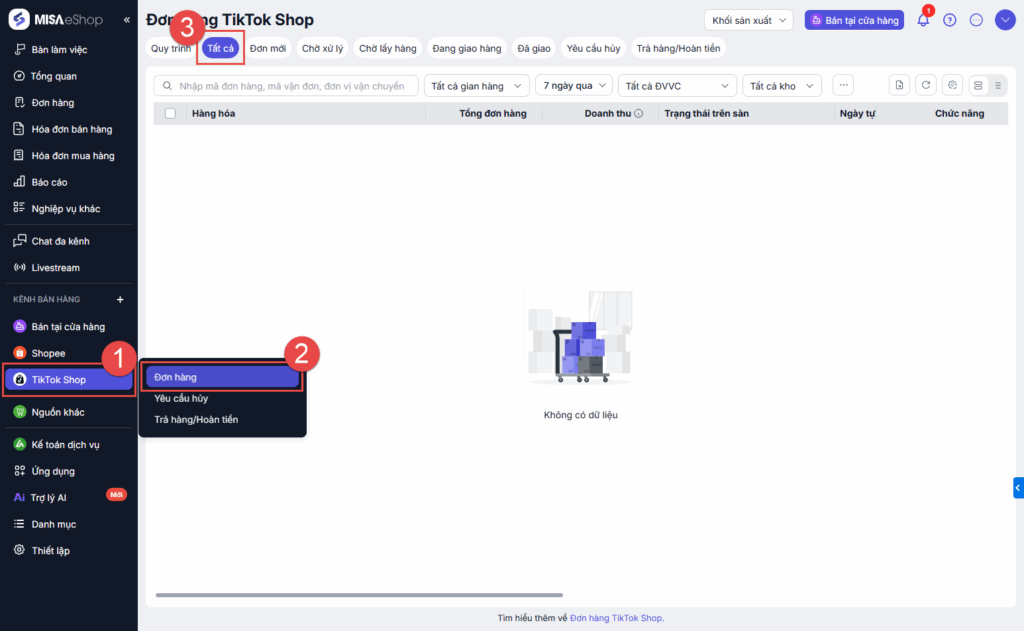1024x631 pixels.
Task: Click Doanh thu info icon
Action: tap(639, 114)
